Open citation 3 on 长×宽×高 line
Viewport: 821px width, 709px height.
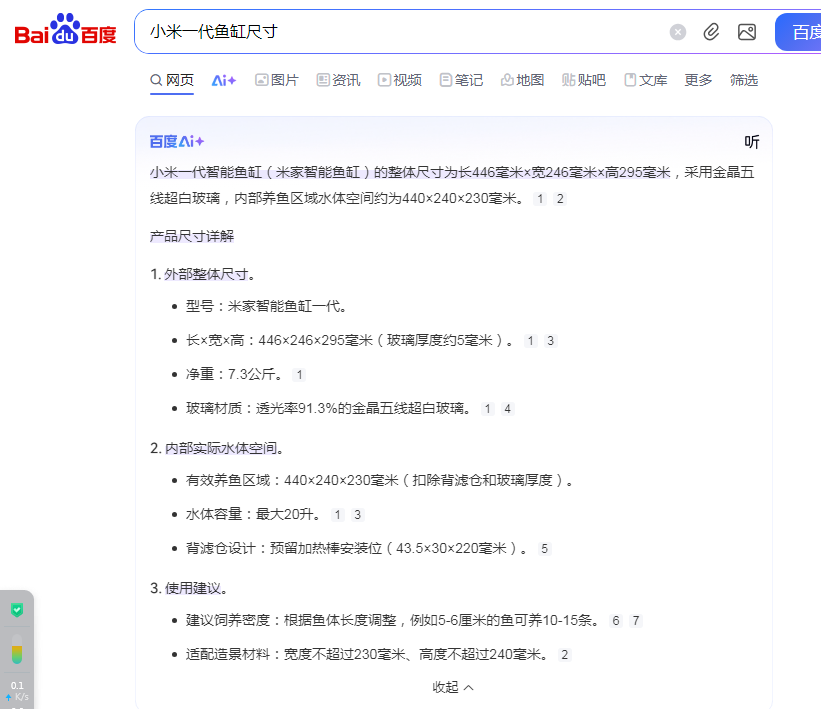coord(550,341)
